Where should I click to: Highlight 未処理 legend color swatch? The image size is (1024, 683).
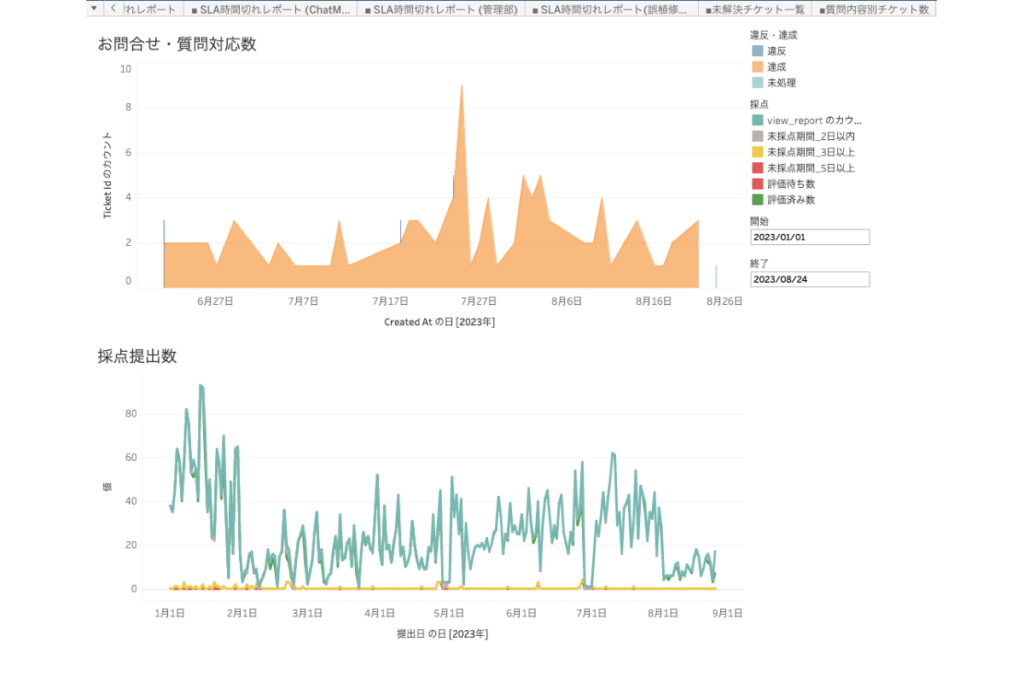[757, 83]
